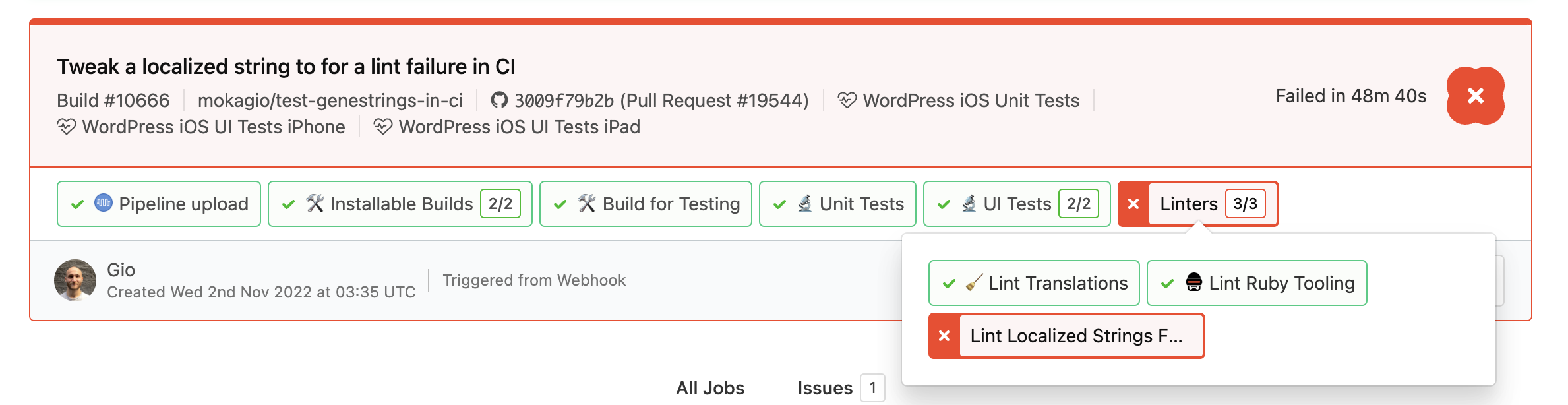The image size is (1568, 405).
Task: Click the tools icon on Installable Builds
Action: click(x=315, y=203)
